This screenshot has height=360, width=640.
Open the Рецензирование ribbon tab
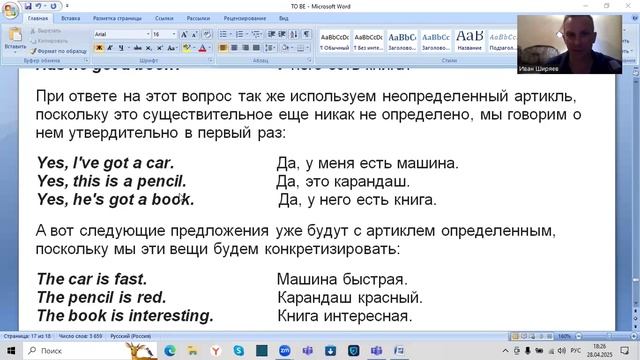click(245, 18)
